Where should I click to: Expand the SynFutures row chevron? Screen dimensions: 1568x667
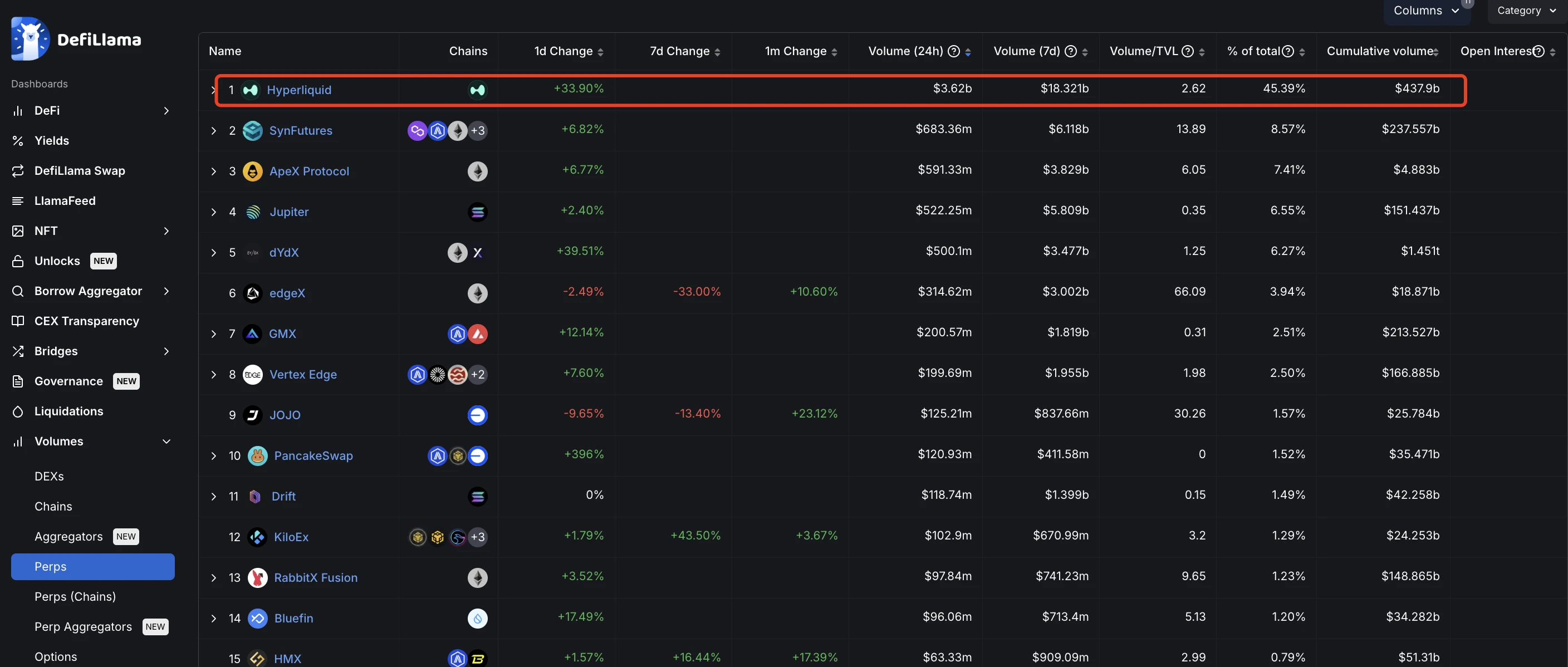click(x=214, y=131)
